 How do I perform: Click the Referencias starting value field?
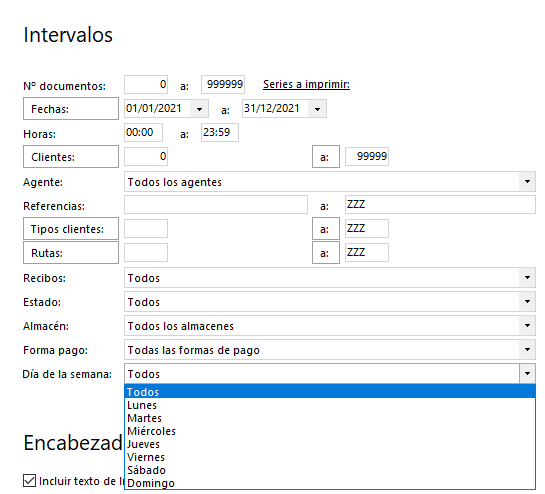(216, 204)
